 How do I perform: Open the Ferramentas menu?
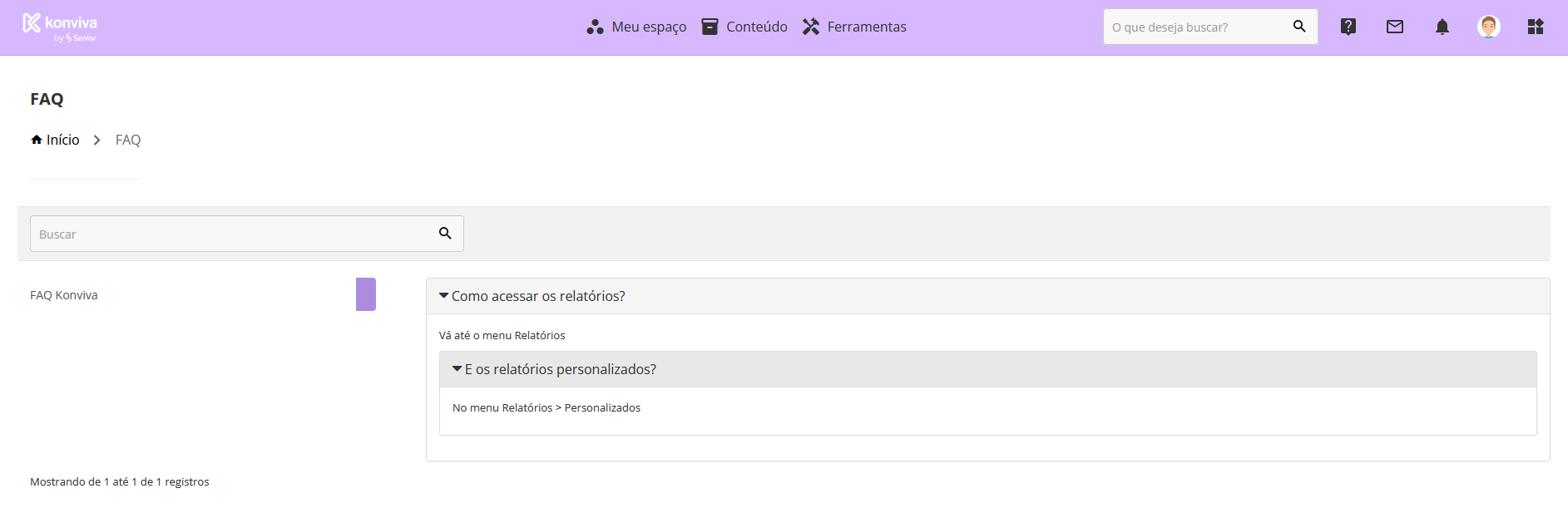pyautogui.click(x=854, y=27)
